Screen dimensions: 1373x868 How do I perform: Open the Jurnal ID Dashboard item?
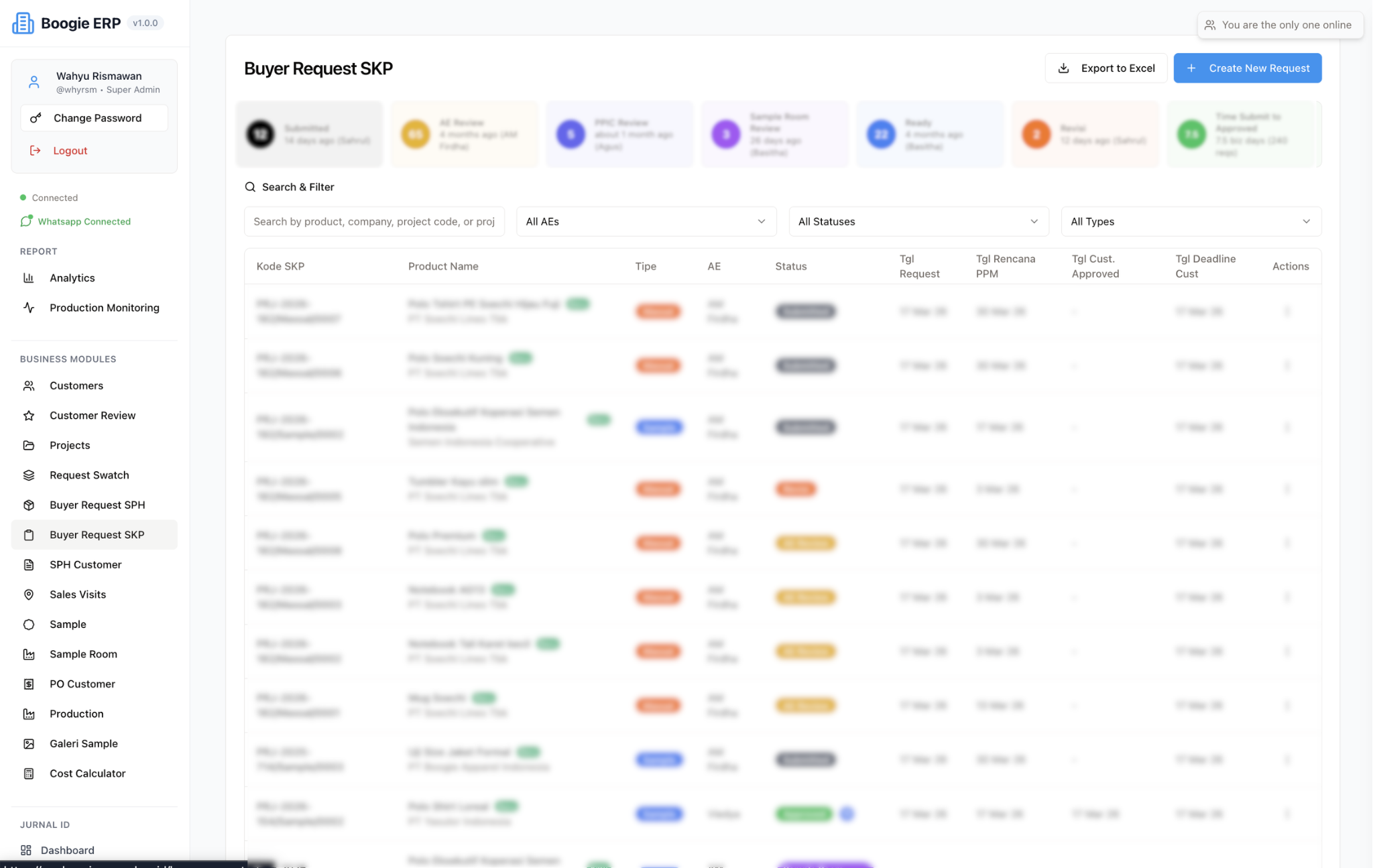pos(67,850)
